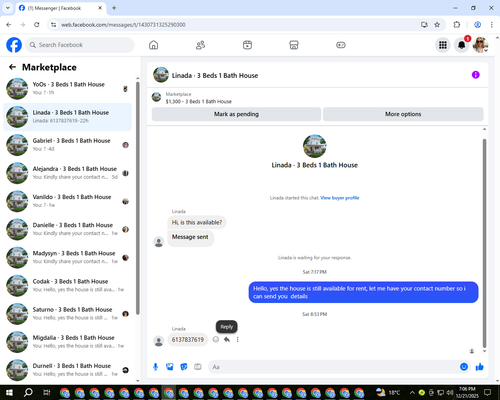Image resolution: width=500 pixels, height=400 pixels.
Task: Open Task View on taskbar
Action: click(47, 392)
